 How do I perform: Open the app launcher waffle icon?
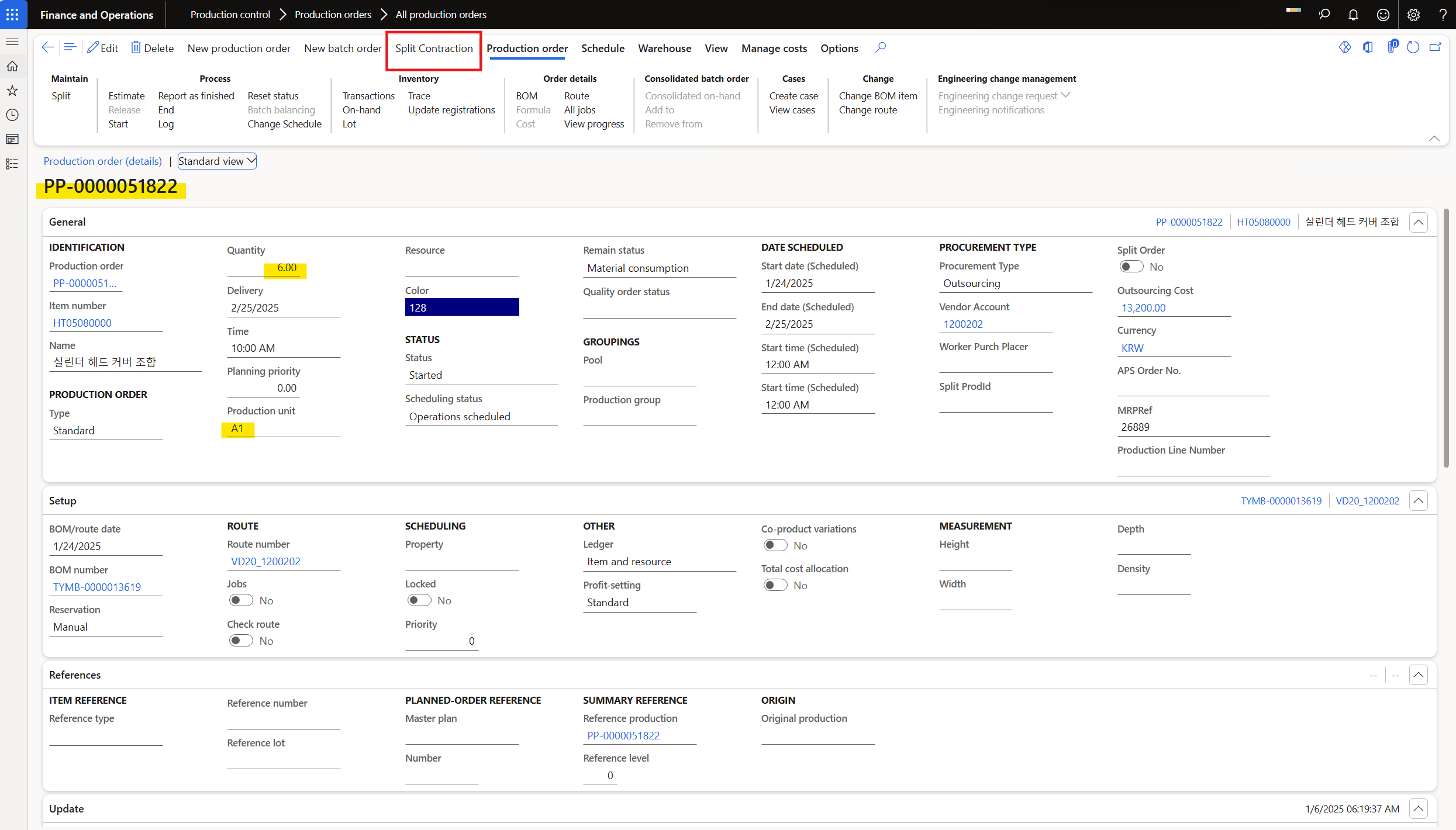[x=12, y=14]
